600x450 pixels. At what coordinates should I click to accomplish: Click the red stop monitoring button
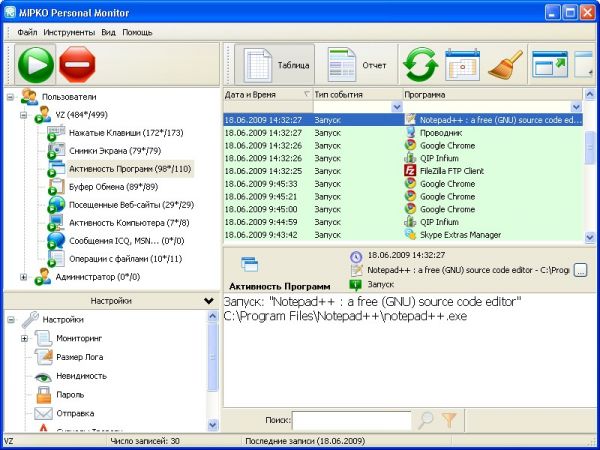(x=76, y=66)
